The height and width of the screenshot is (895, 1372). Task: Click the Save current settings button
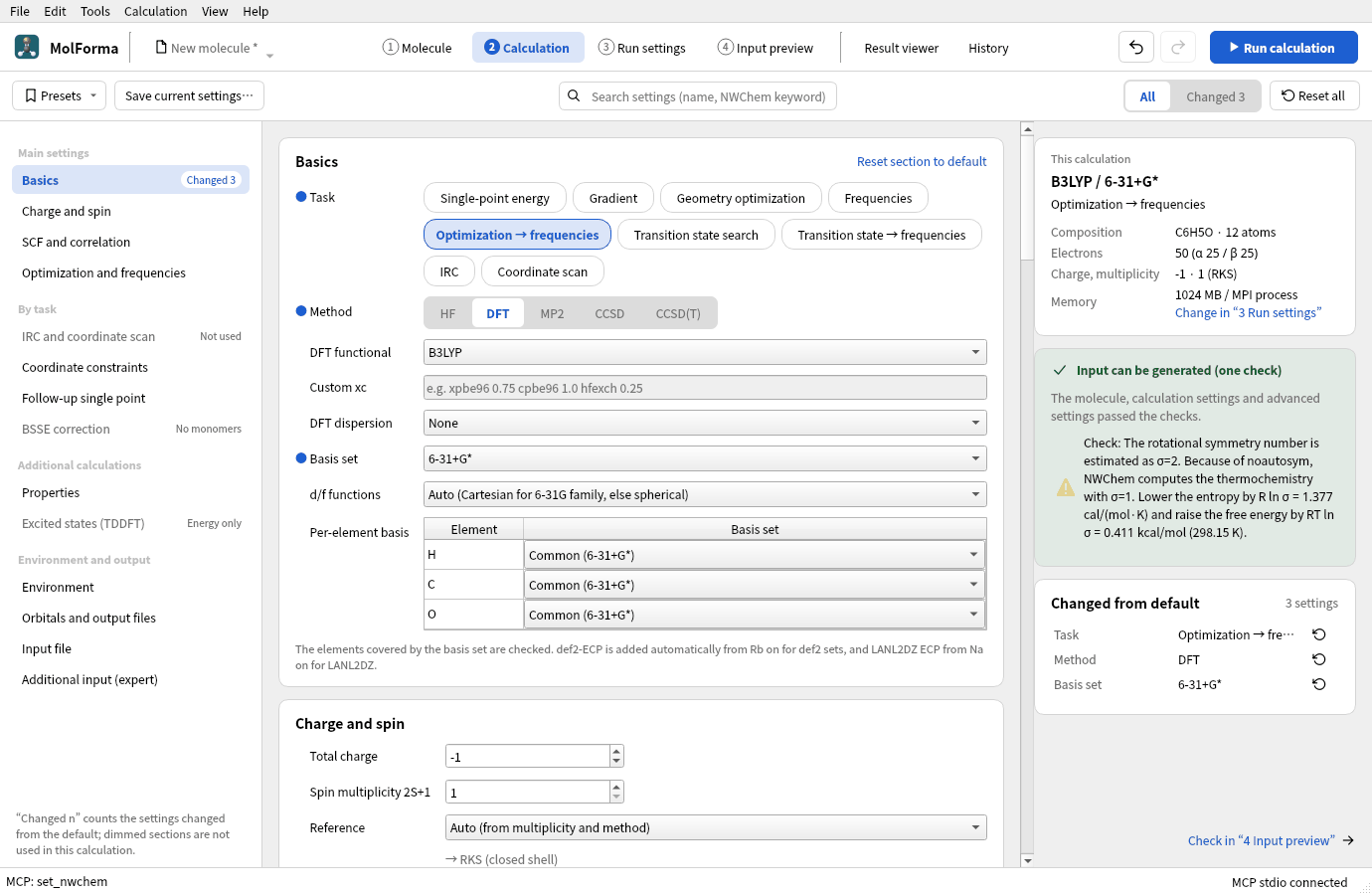coord(189,96)
